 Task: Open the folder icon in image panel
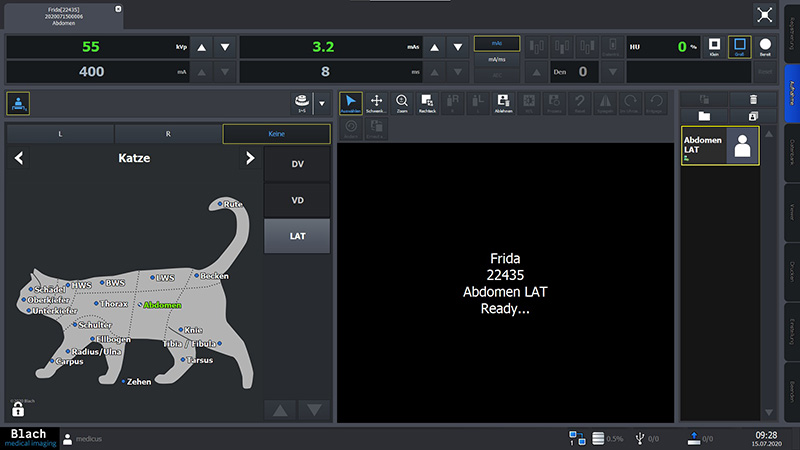tap(704, 116)
